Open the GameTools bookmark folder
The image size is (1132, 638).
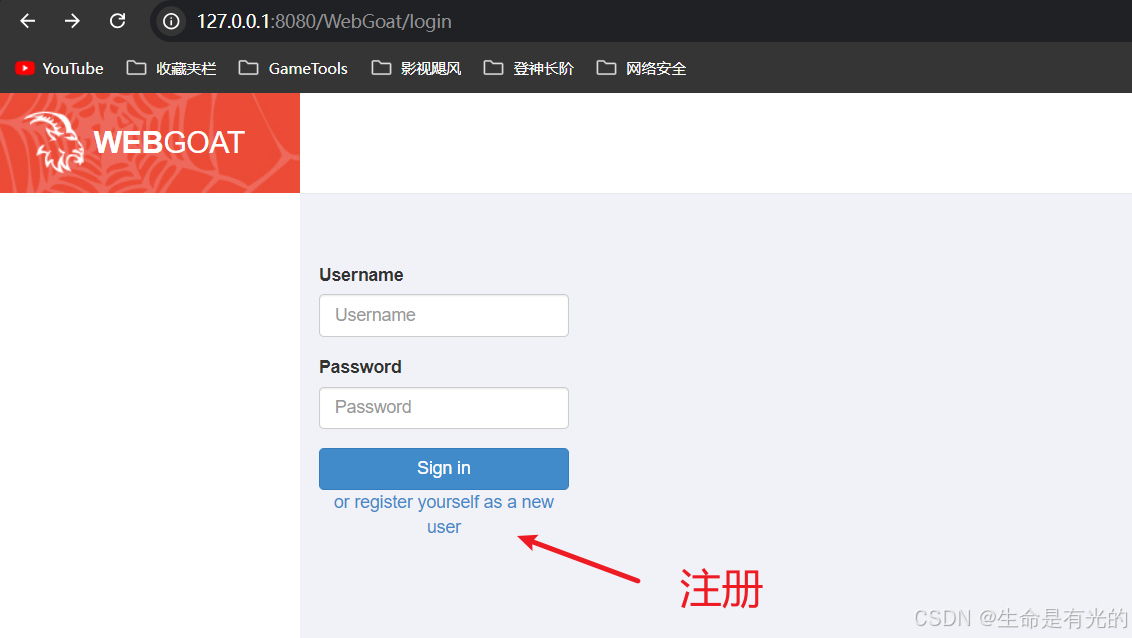click(293, 69)
